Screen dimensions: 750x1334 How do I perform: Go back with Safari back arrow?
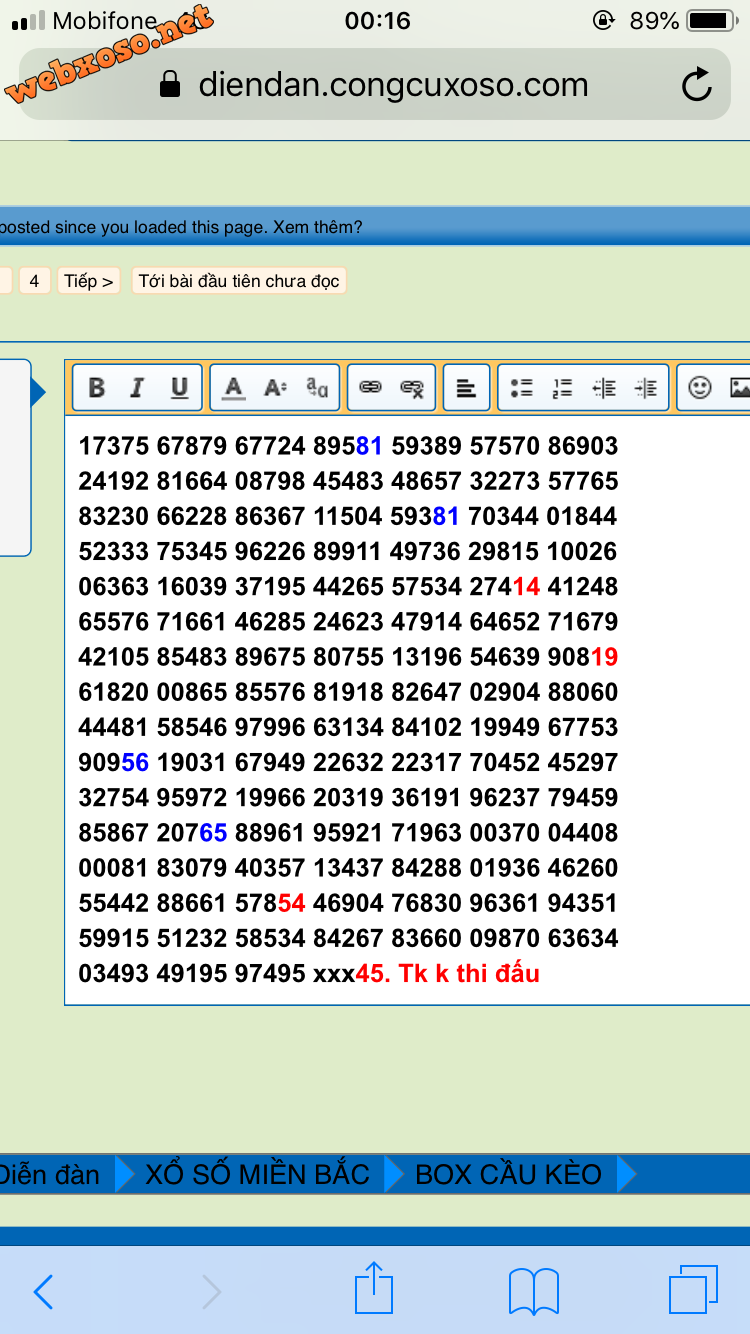tap(43, 1292)
